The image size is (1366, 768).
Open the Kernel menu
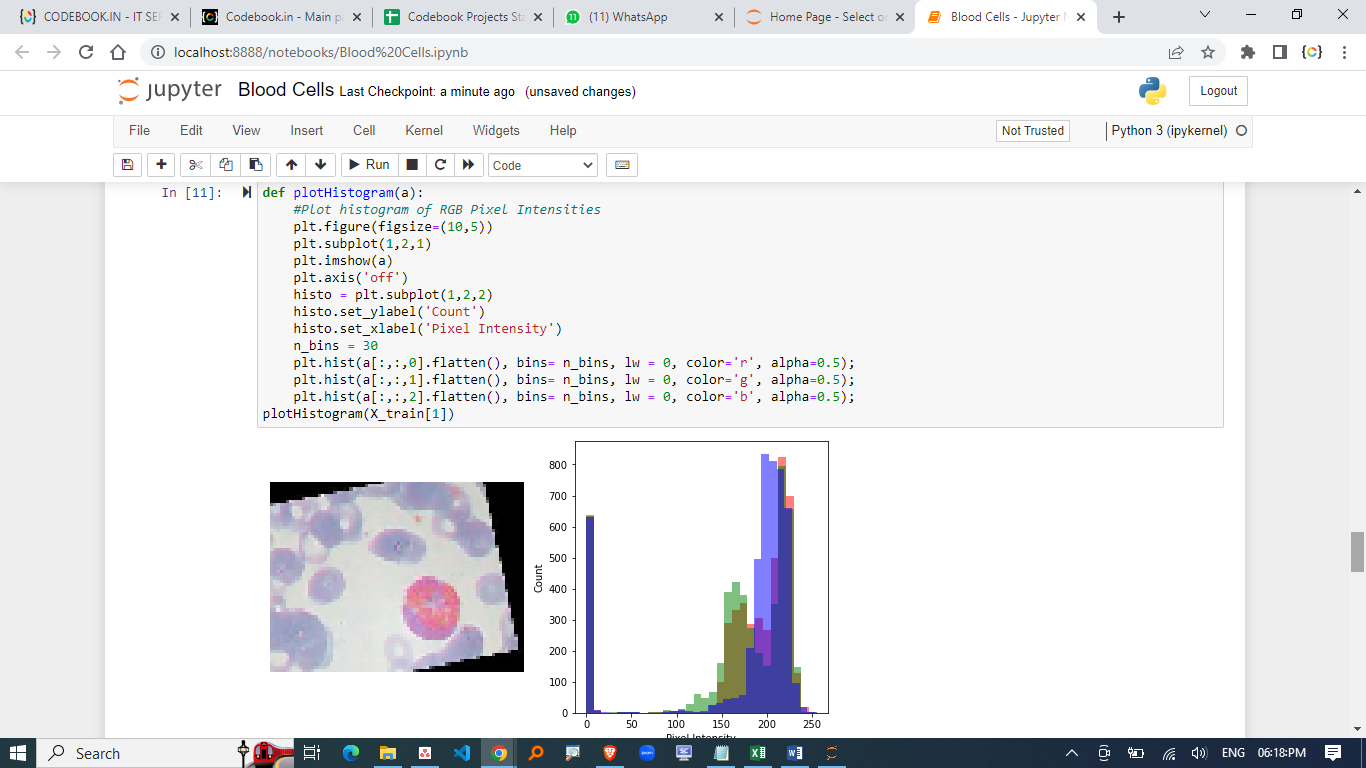coord(424,131)
